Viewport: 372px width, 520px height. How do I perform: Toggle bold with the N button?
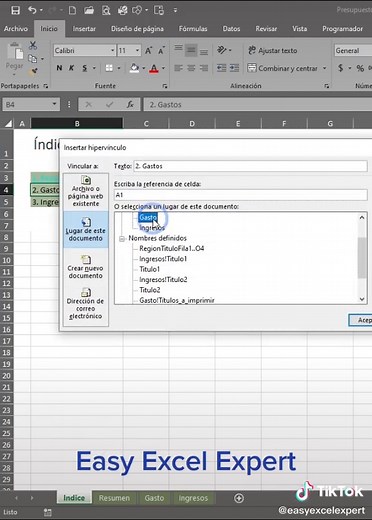59,68
